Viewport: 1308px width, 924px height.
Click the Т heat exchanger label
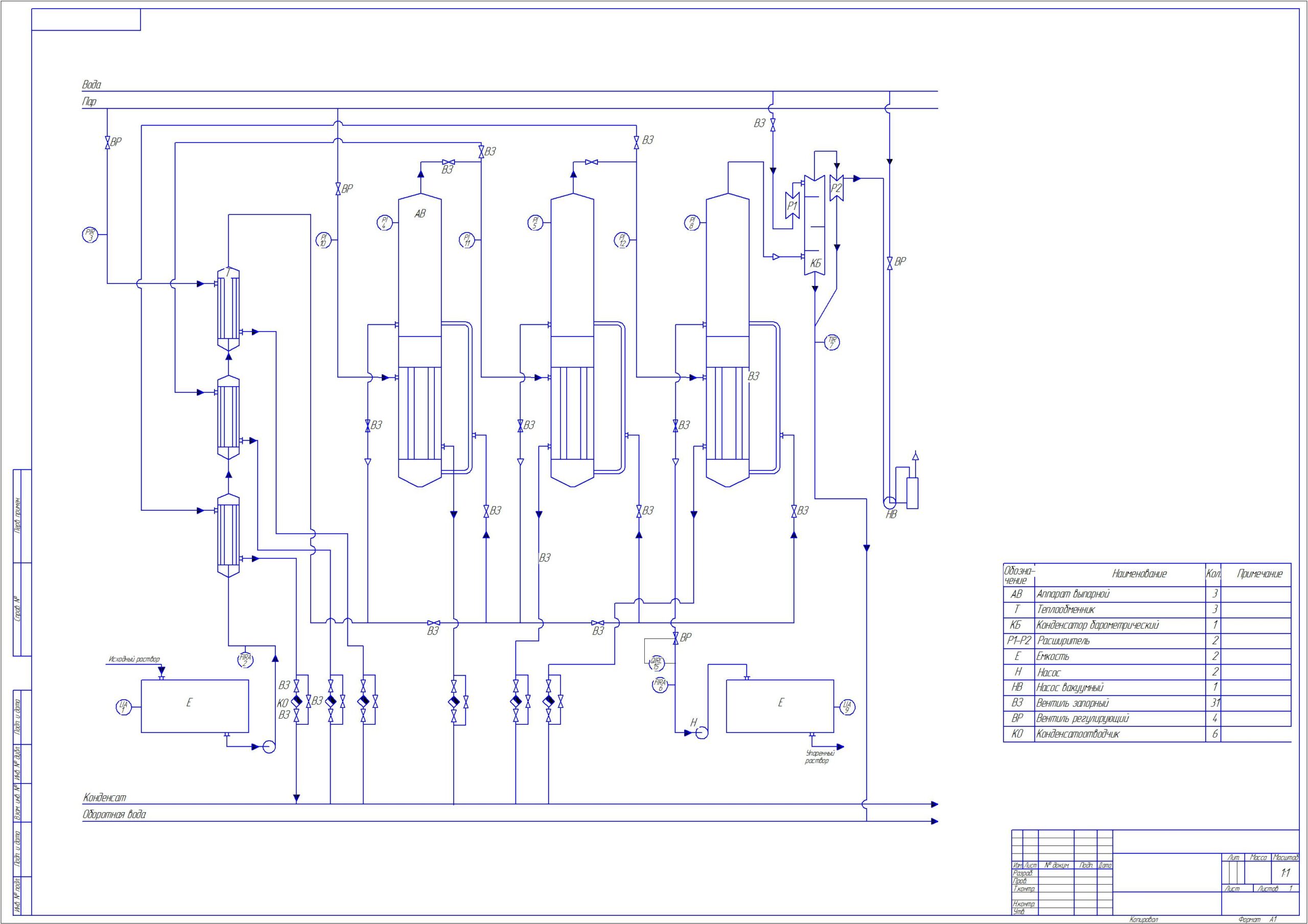[x=228, y=273]
